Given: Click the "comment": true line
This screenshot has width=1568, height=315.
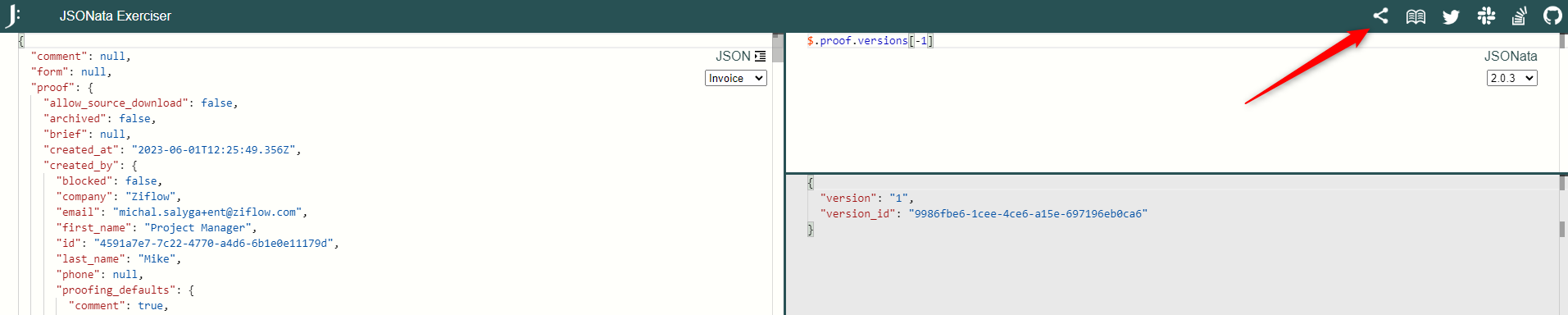Looking at the screenshot, I should [119, 306].
